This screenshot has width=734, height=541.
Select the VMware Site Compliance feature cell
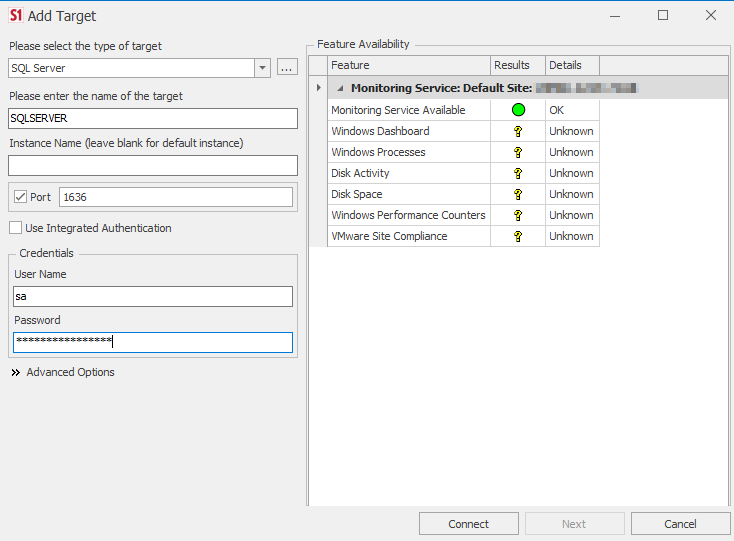[409, 236]
